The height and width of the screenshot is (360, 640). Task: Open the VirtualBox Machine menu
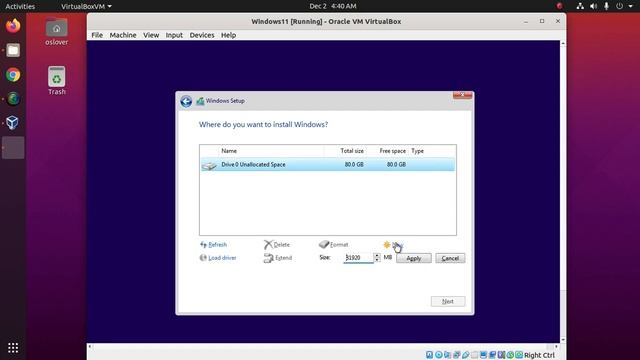click(x=123, y=35)
